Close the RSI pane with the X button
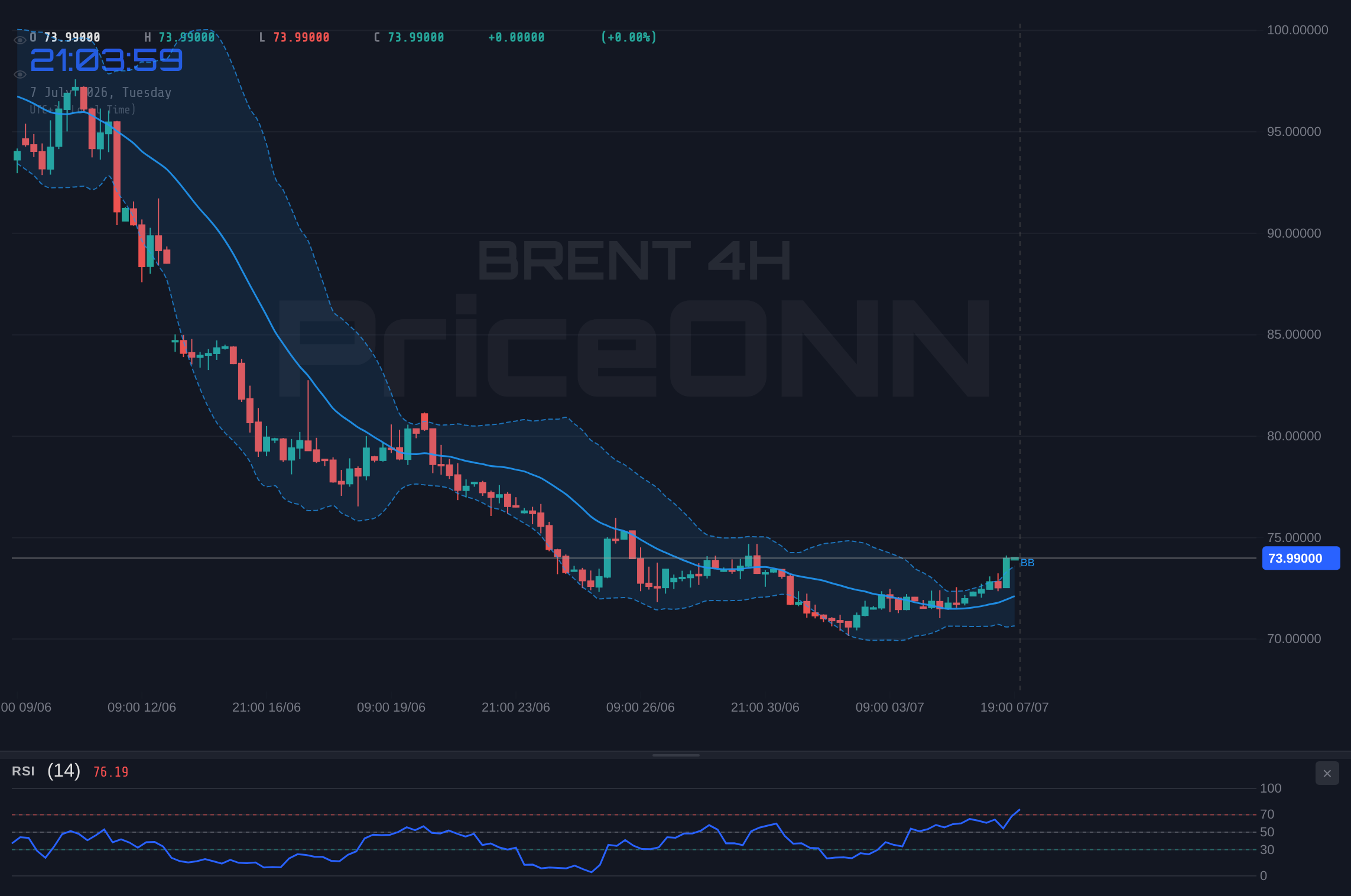Image resolution: width=1351 pixels, height=896 pixels. pos(1327,773)
